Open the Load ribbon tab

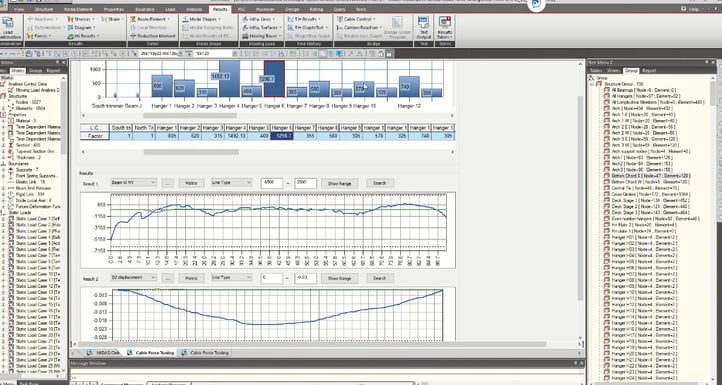pos(170,9)
